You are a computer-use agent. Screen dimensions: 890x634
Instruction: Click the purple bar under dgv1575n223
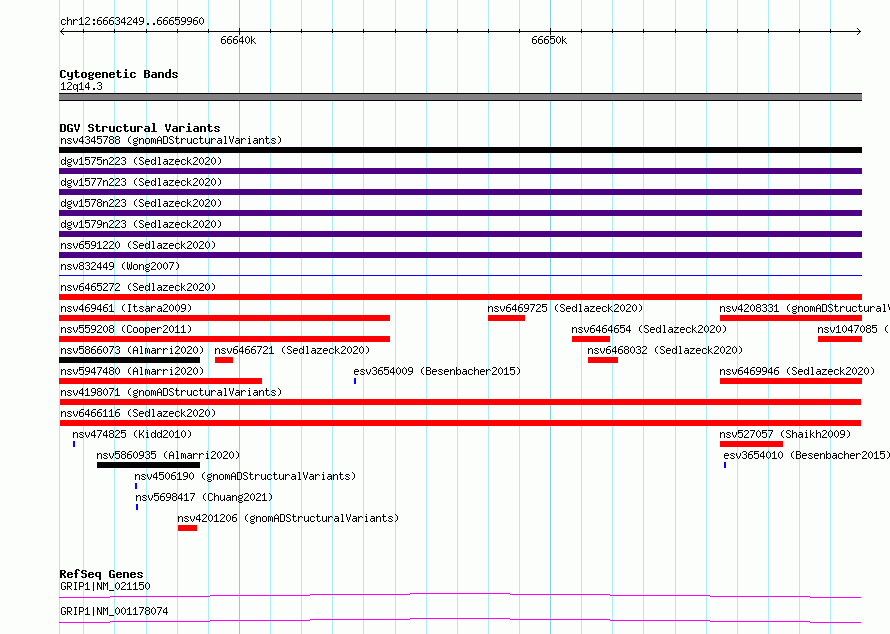coord(460,171)
